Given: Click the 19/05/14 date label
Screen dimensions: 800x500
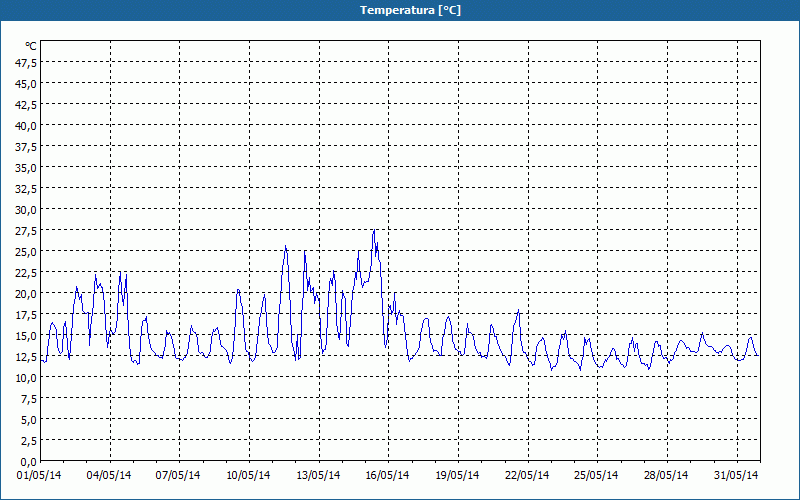Looking at the screenshot, I should [x=458, y=476].
